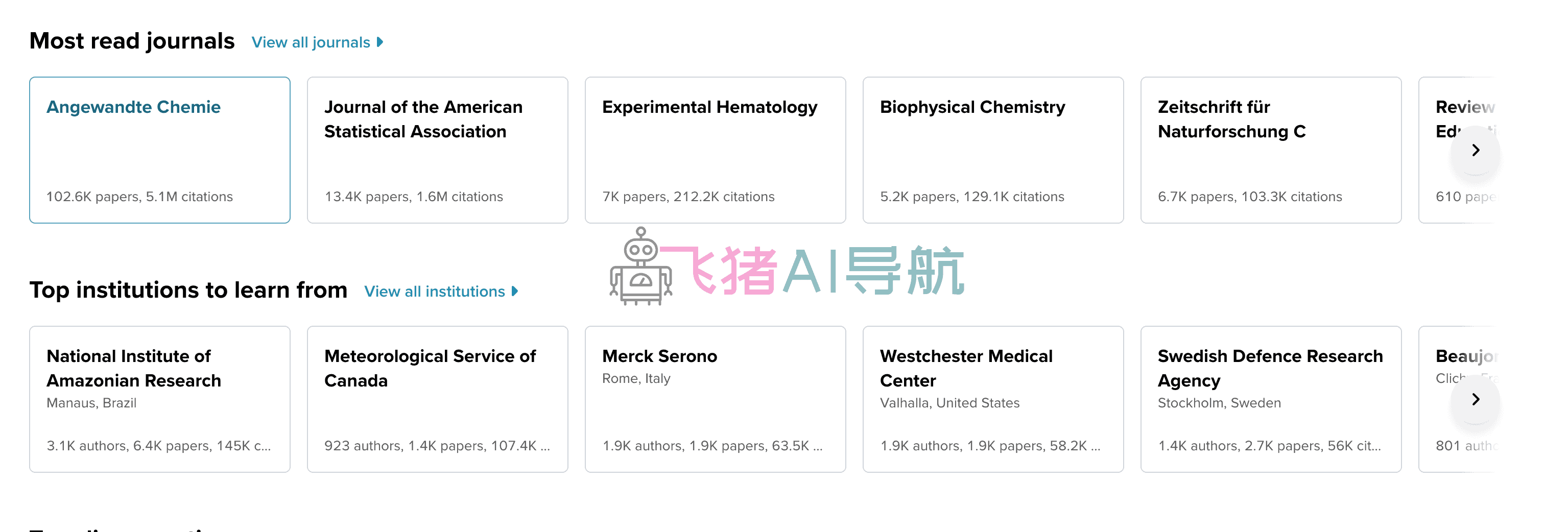
Task: Select Zeitschrift für Naturforschung C card
Action: click(1270, 150)
